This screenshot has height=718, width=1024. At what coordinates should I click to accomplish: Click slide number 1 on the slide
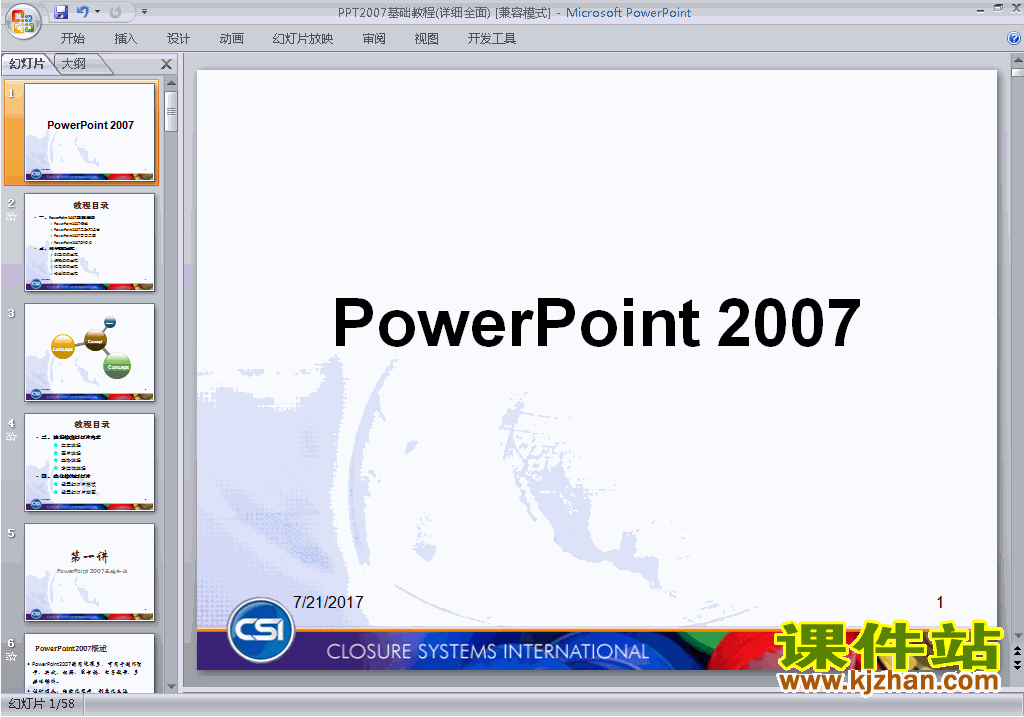[940, 602]
